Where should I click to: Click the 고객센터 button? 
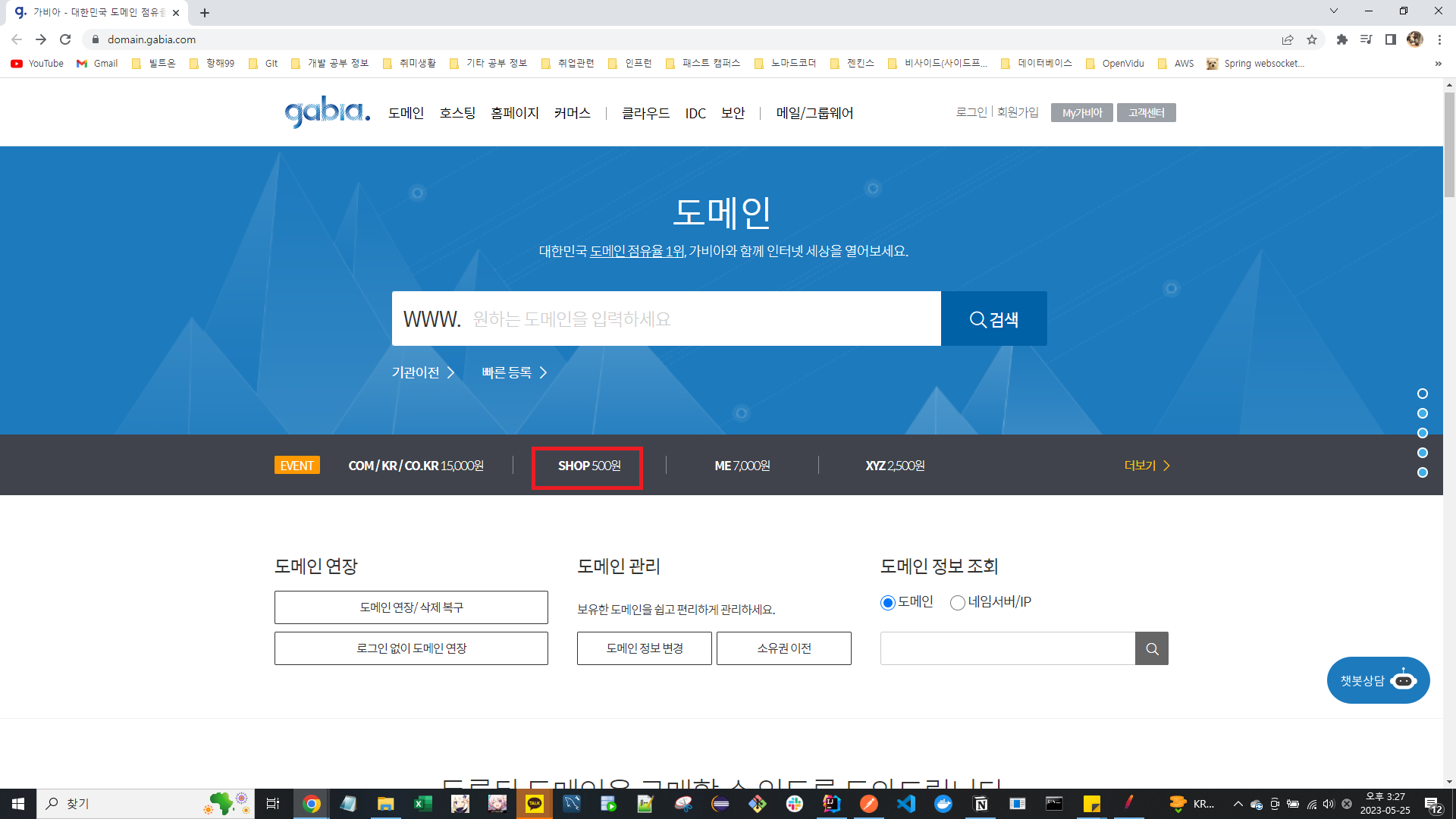1146,113
